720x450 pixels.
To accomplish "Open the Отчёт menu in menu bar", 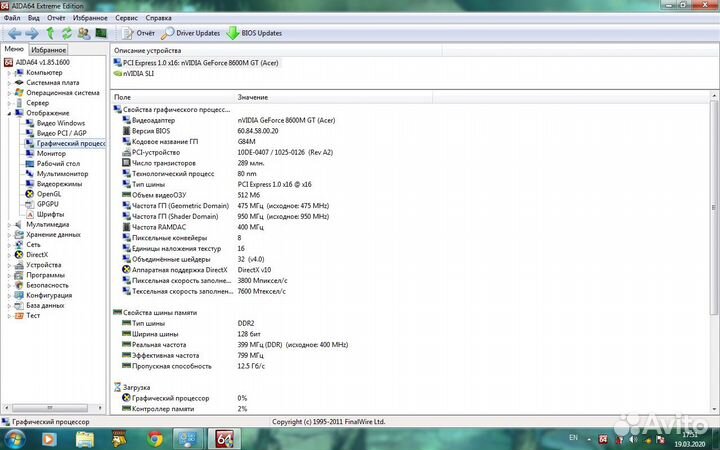I will [56, 18].
